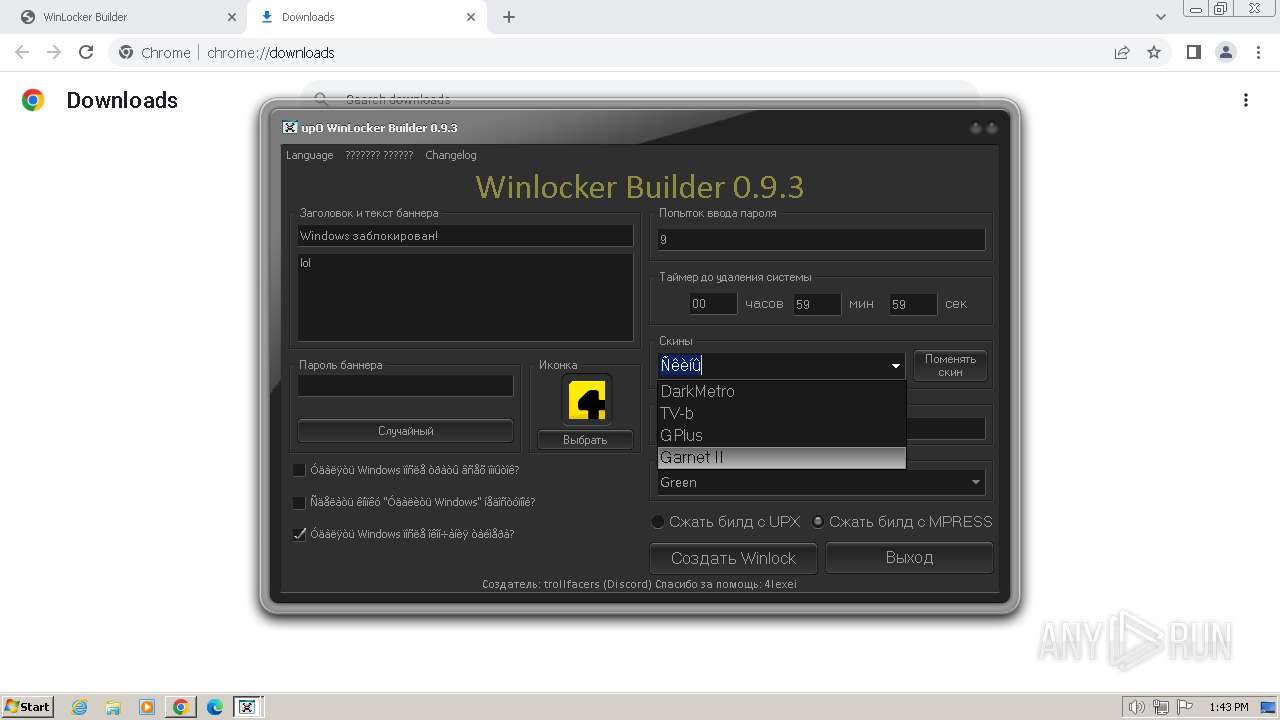Click into the banner text area
The image size is (1280, 720).
click(465, 297)
